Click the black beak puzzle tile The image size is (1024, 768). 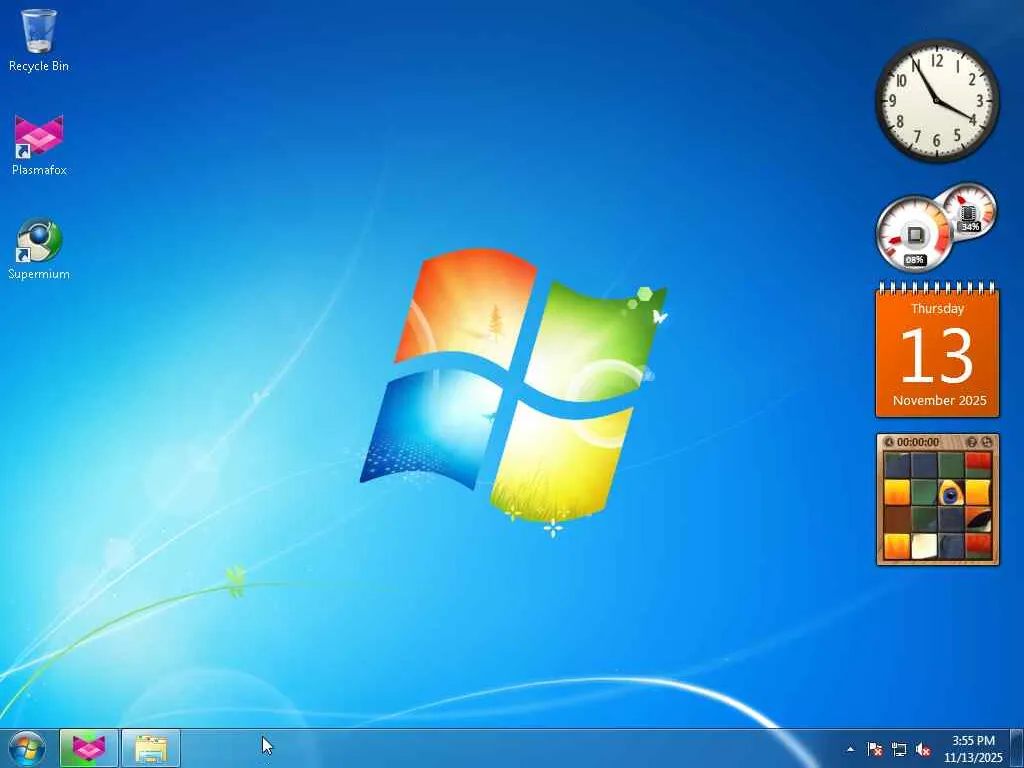(x=978, y=519)
